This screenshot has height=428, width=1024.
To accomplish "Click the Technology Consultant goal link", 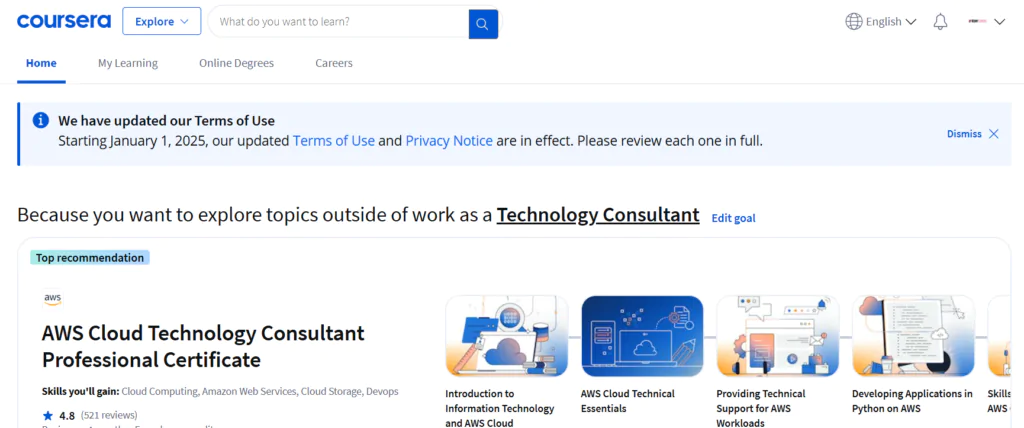I will tap(598, 215).
